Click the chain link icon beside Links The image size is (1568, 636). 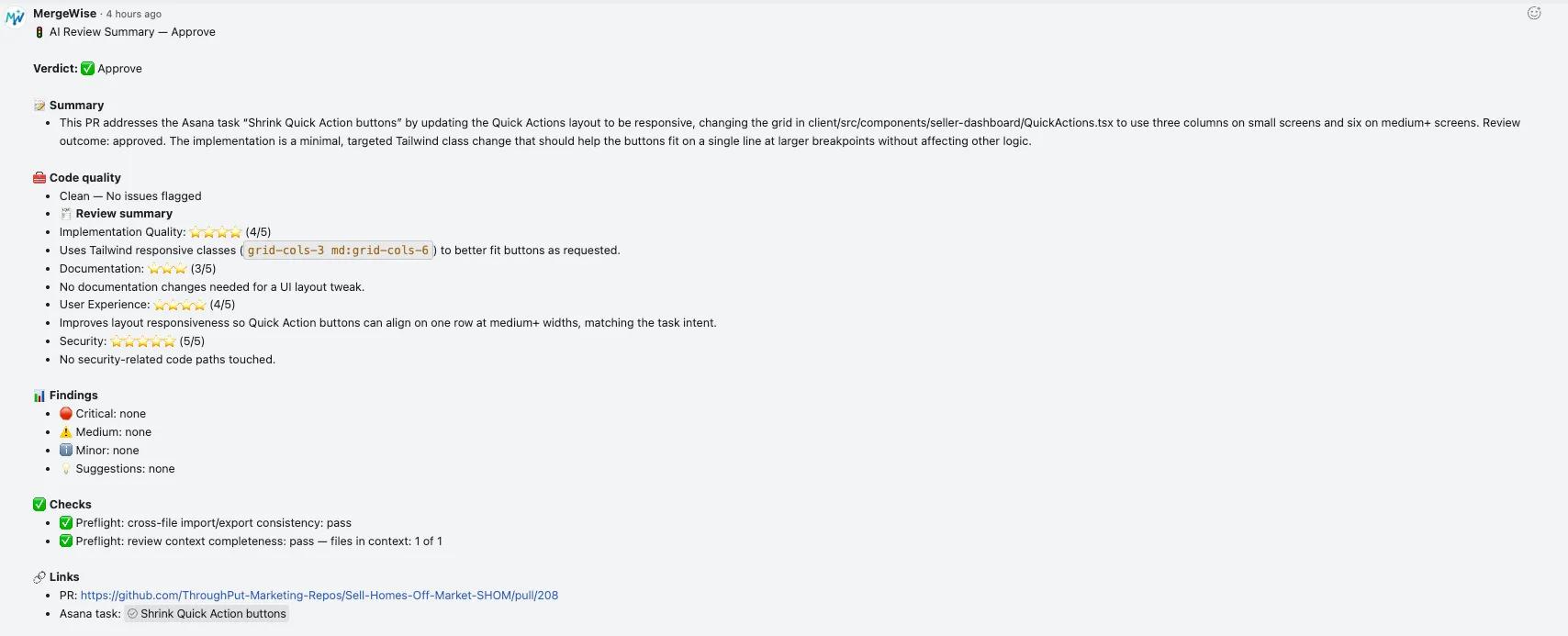click(x=39, y=577)
